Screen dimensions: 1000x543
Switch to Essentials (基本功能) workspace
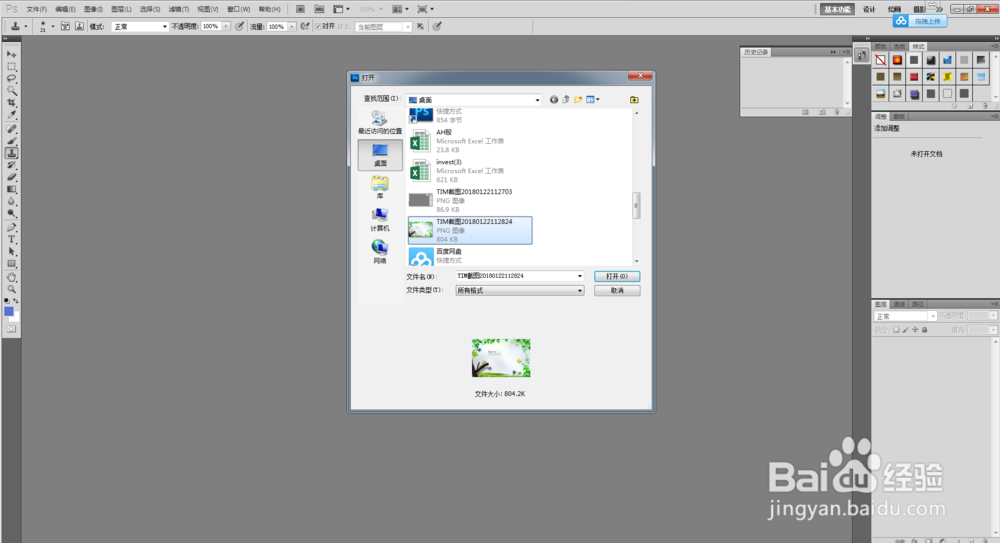pos(837,9)
